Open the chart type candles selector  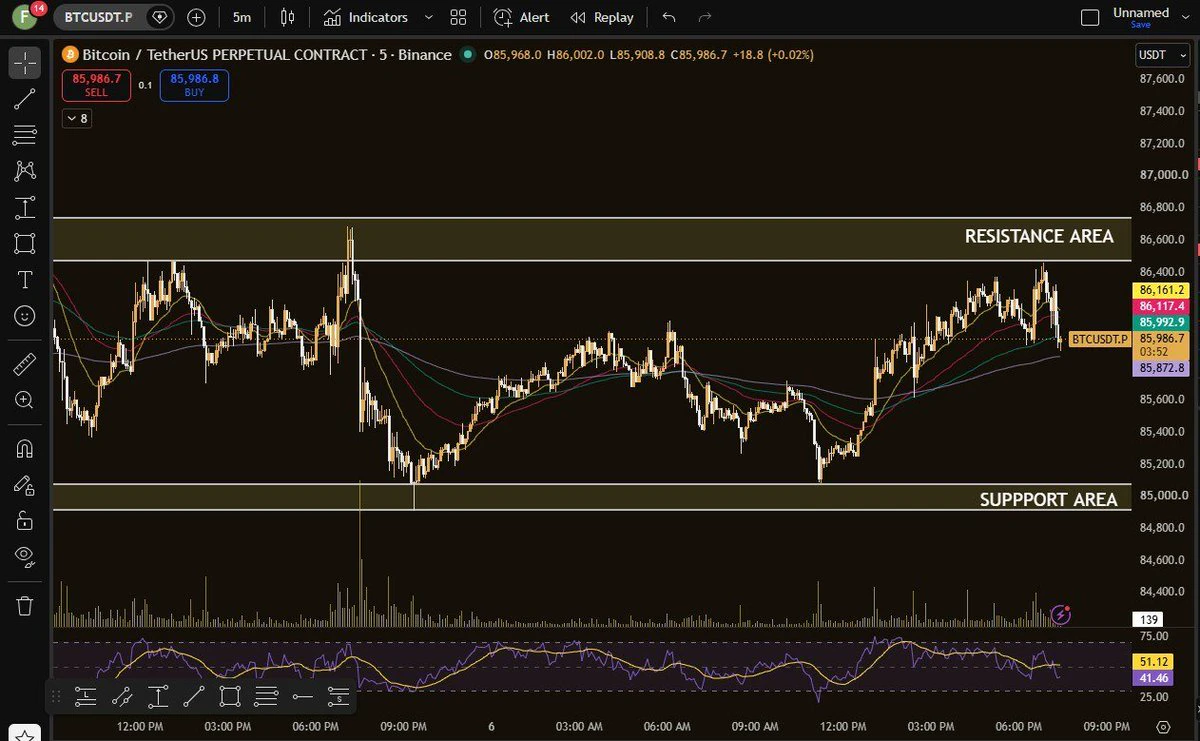click(x=288, y=17)
